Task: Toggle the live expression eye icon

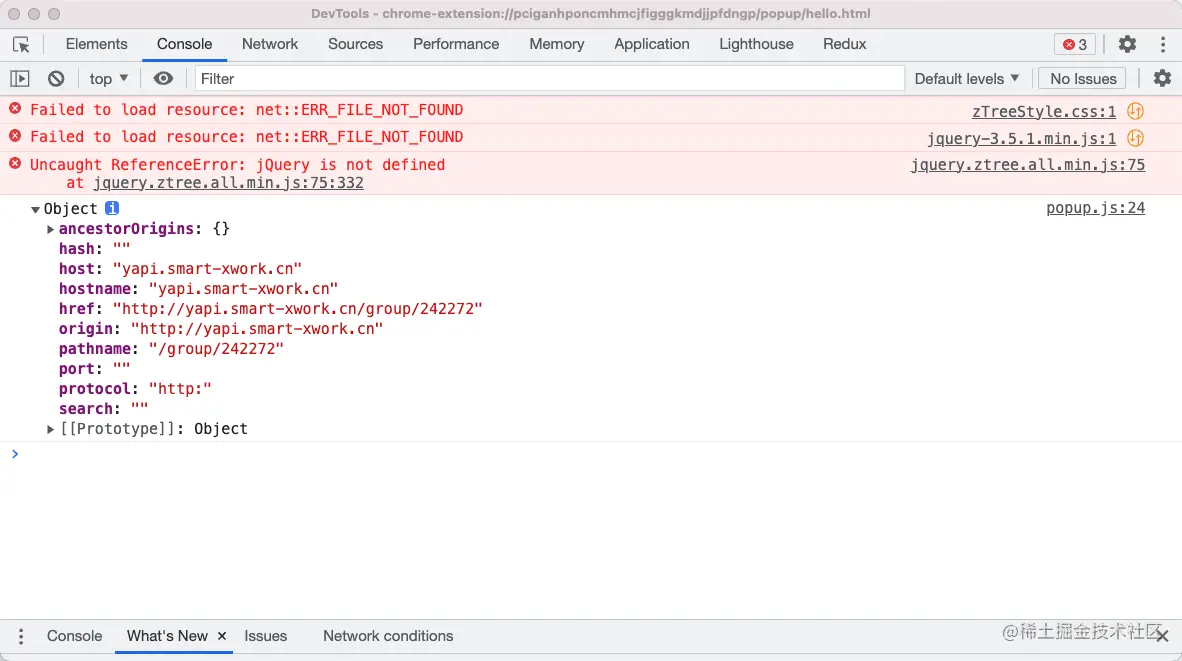Action: point(164,78)
